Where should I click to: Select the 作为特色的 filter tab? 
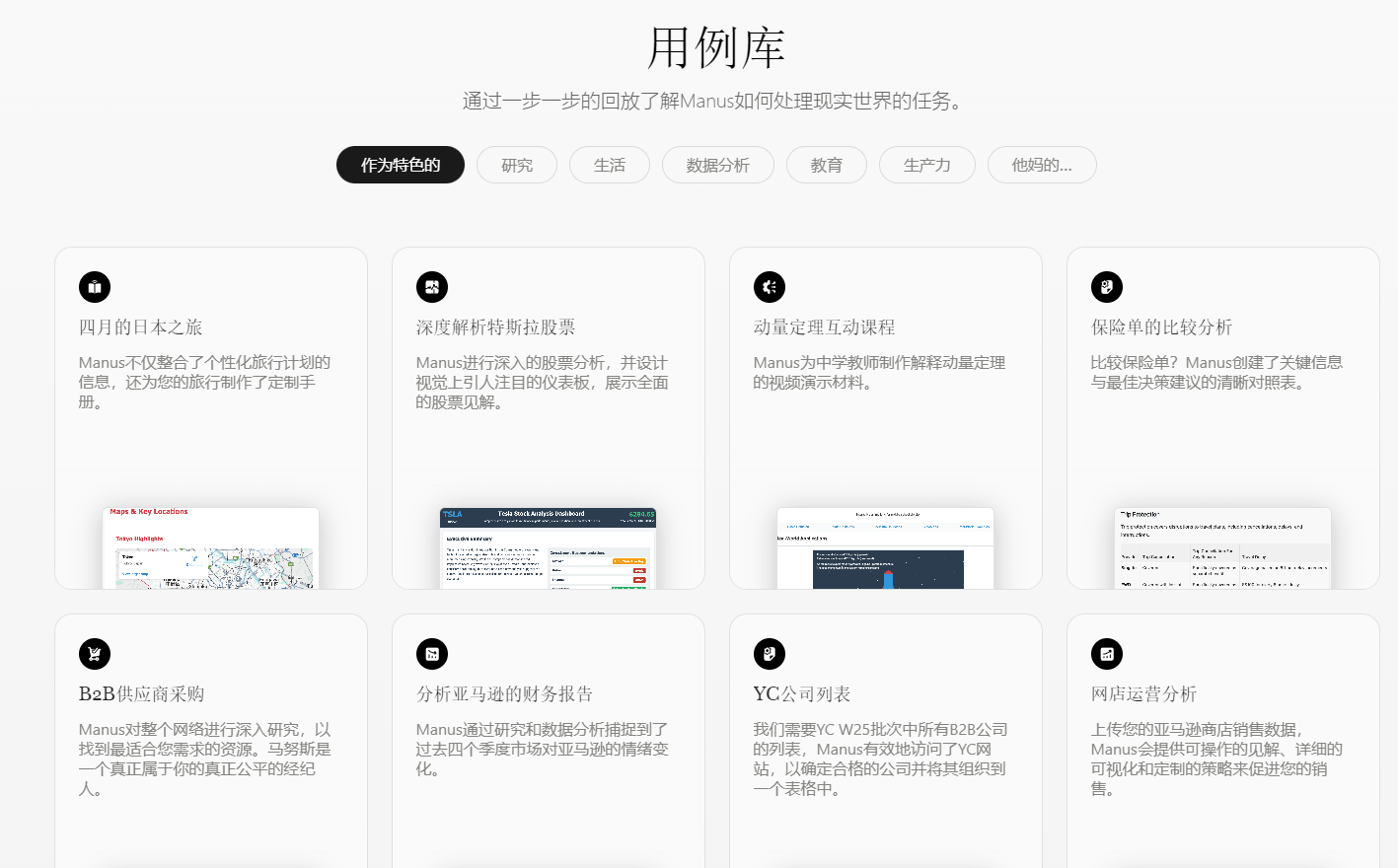click(401, 165)
